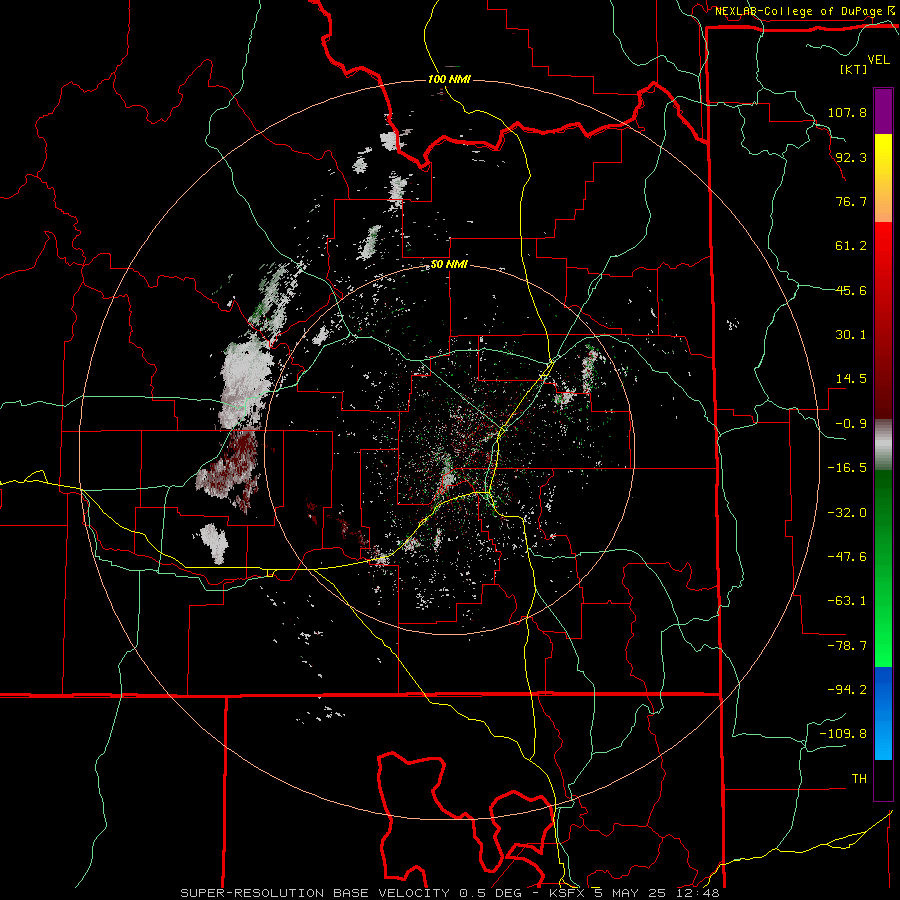Viewport: 900px width, 900px height.
Task: Click the -16.5 velocity scale value
Action: (847, 468)
